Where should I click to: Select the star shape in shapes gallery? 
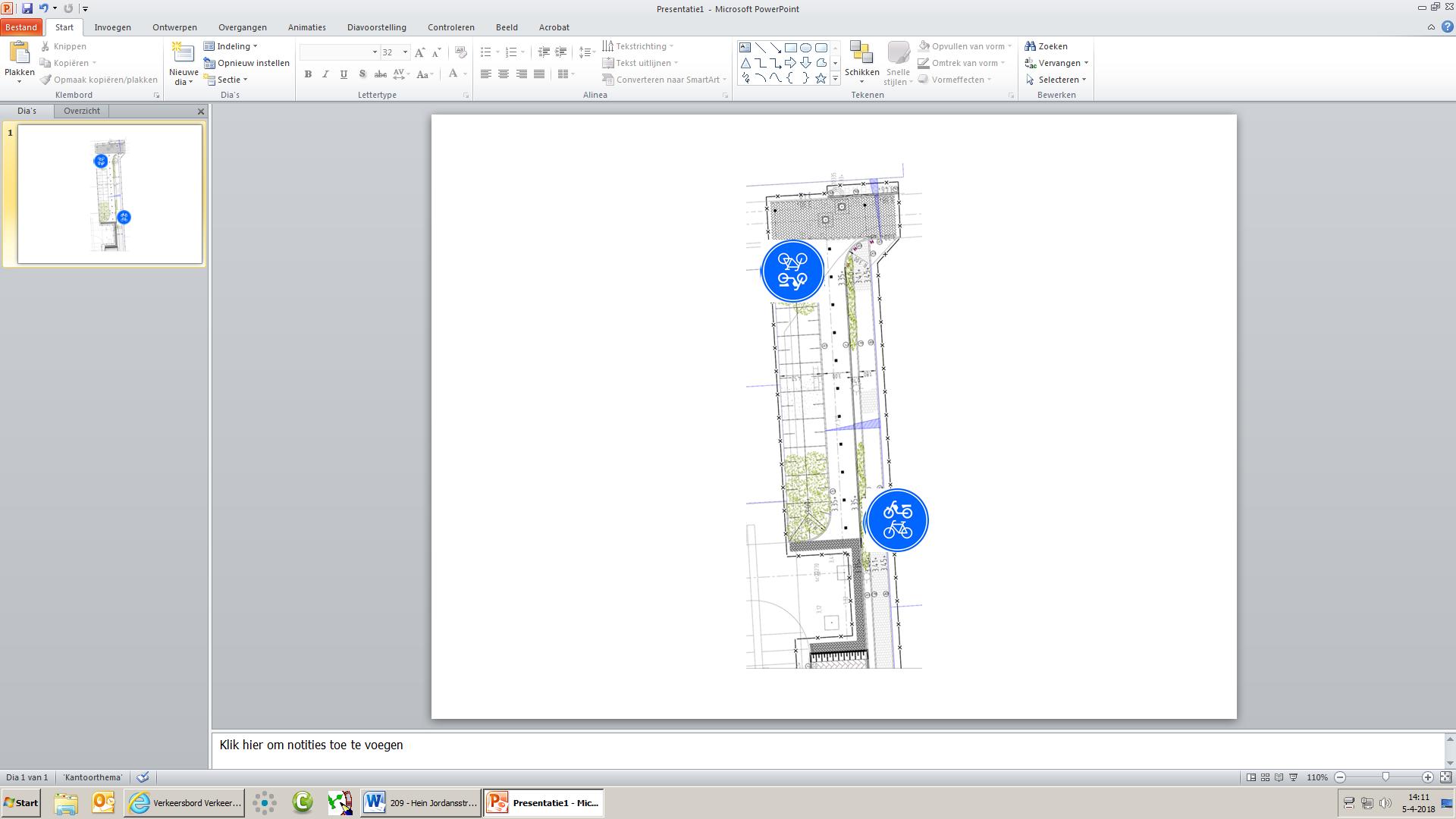821,78
